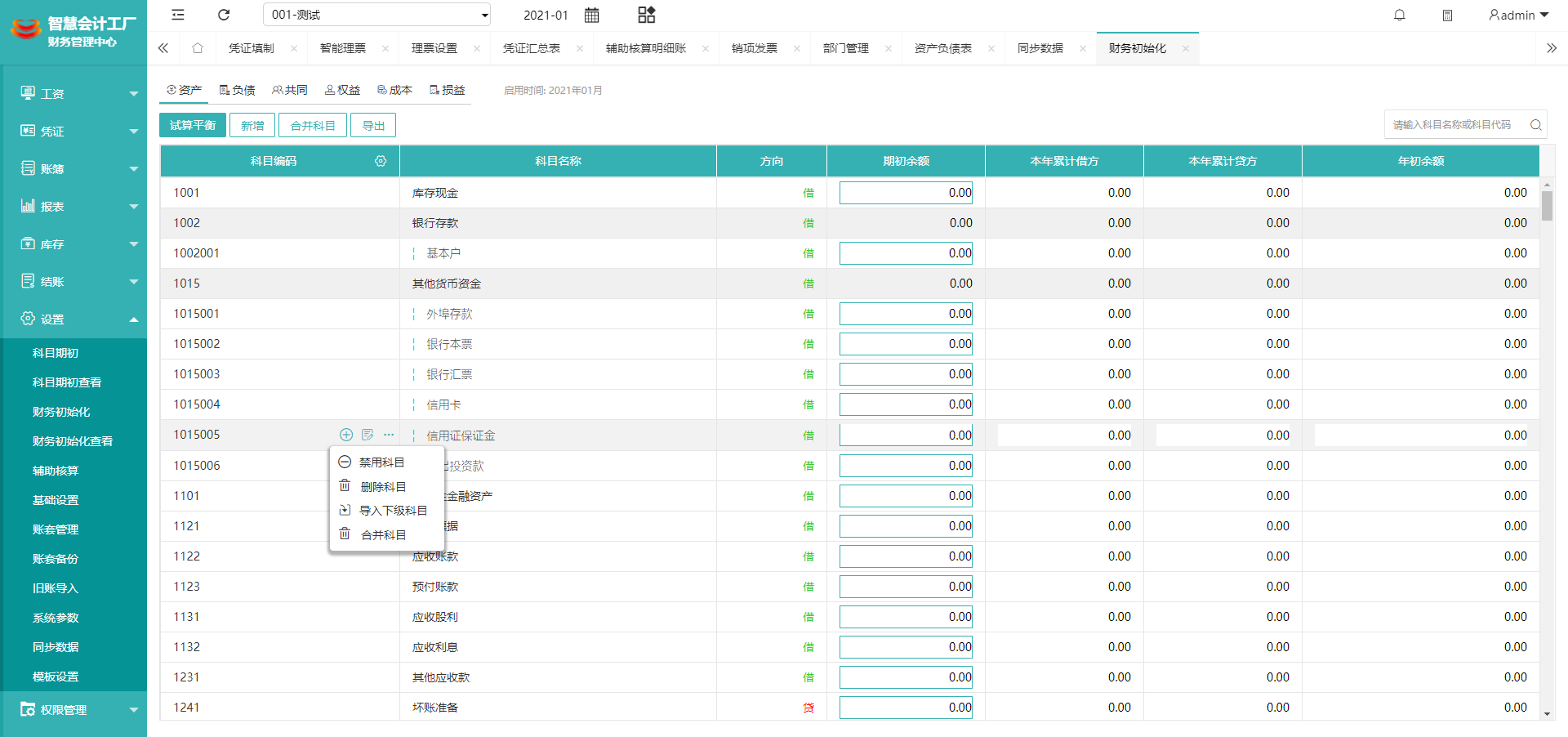The height and width of the screenshot is (737, 1568).
Task: Click the column settings gear in 科目编码 header
Action: coord(381,161)
